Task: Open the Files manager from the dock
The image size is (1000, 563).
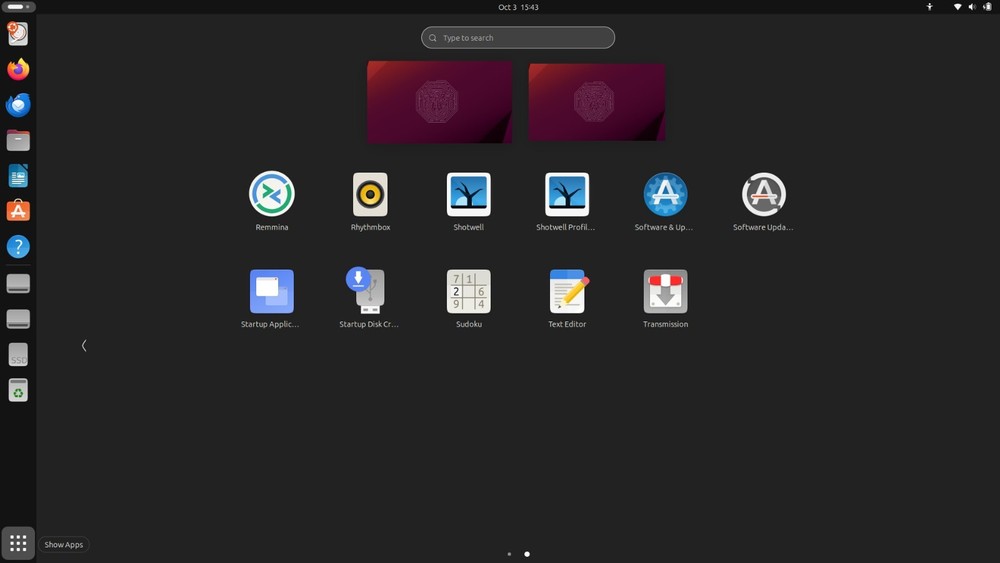Action: click(x=18, y=140)
